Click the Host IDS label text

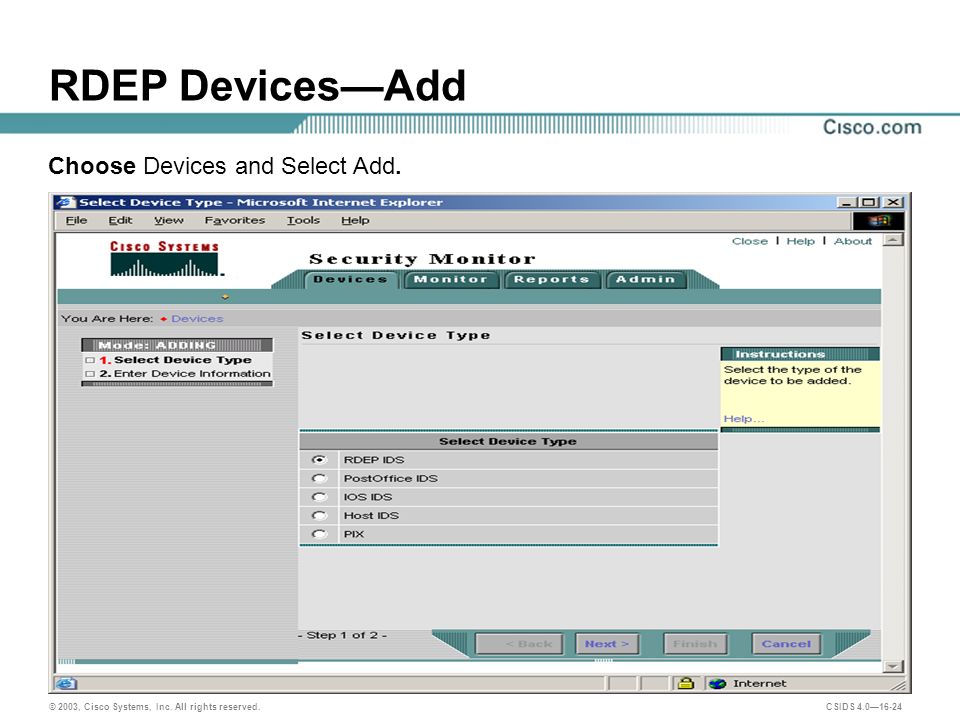(x=371, y=516)
